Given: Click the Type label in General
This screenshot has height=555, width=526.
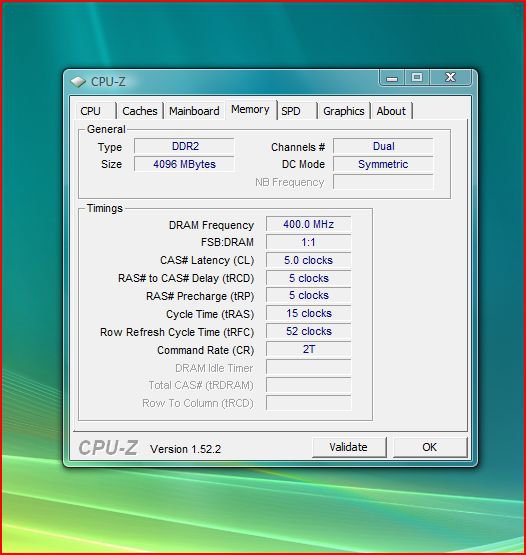Looking at the screenshot, I should click(x=110, y=148).
